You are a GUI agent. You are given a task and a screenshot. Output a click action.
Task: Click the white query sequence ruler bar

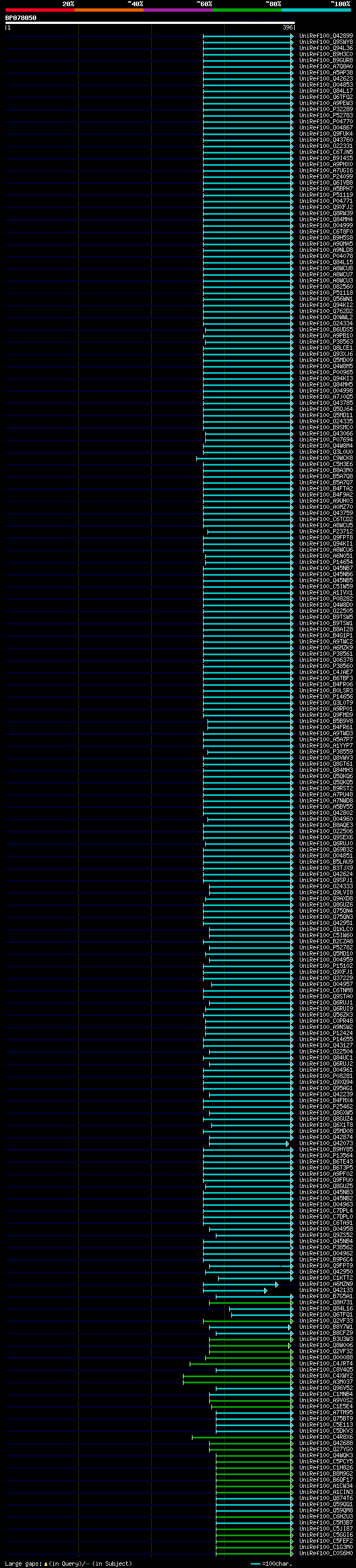[x=150, y=23]
